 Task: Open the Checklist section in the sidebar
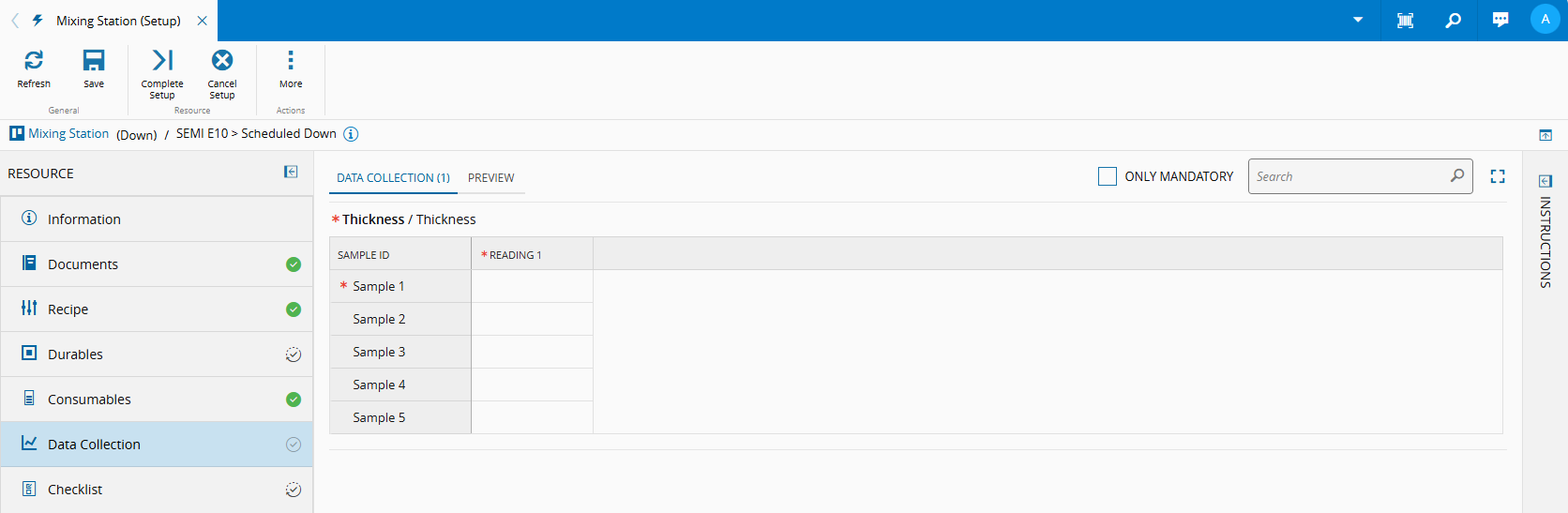coord(75,490)
